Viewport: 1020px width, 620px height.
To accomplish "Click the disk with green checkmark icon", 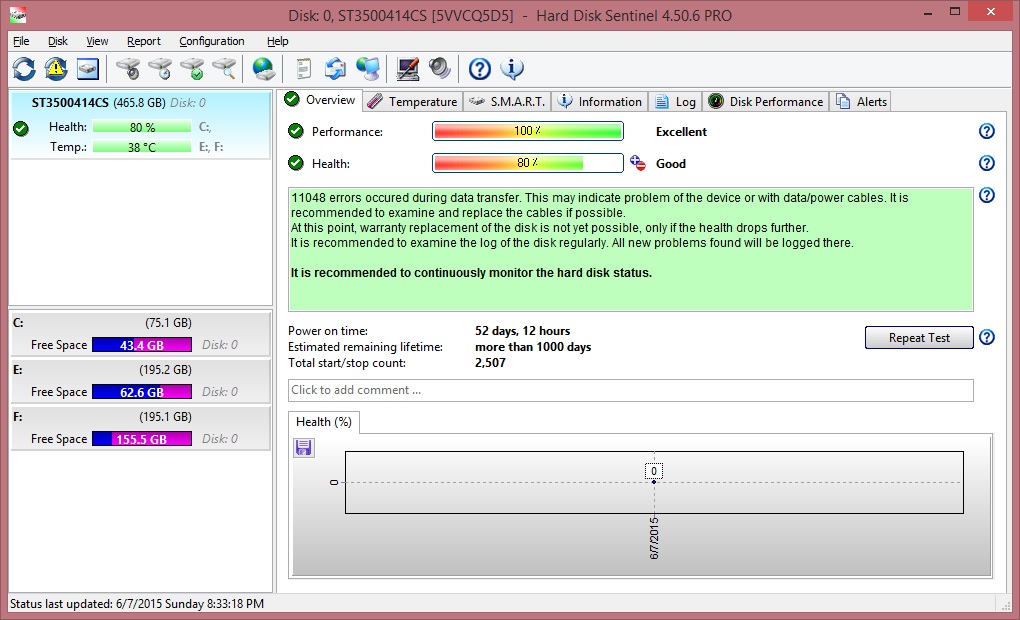I will click(192, 68).
